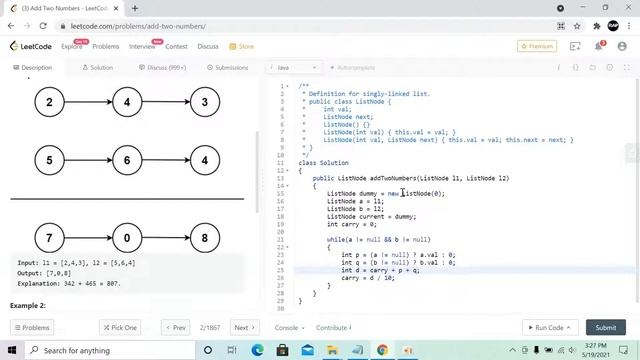Open the Store link
The height and width of the screenshot is (360, 640).
[x=242, y=47]
